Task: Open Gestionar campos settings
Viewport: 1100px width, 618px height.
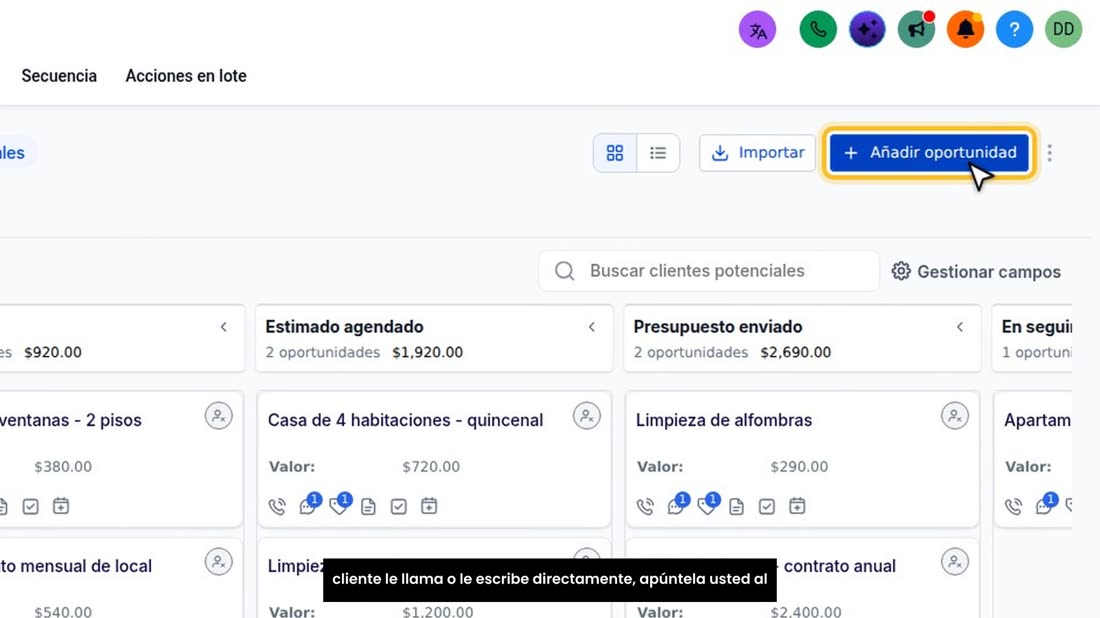Action: [976, 271]
